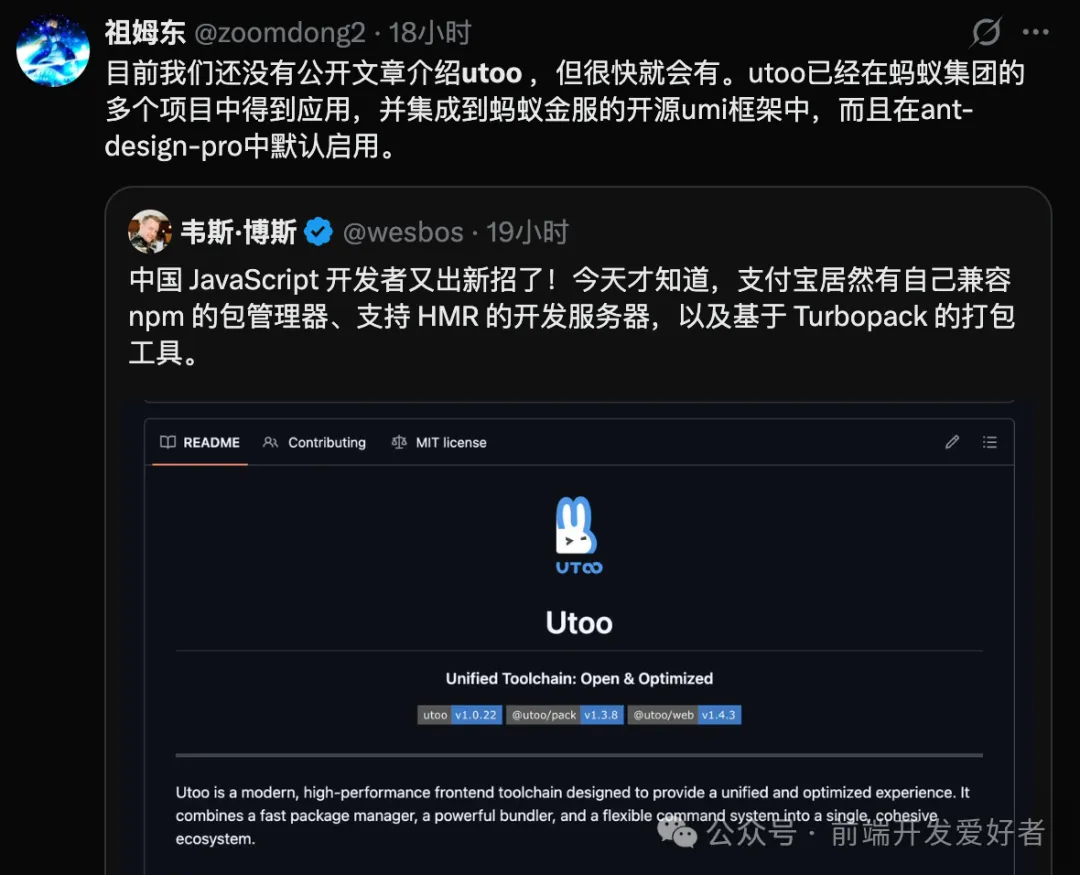1080x875 pixels.
Task: Click the blue verified badge
Action: pyautogui.click(x=318, y=231)
